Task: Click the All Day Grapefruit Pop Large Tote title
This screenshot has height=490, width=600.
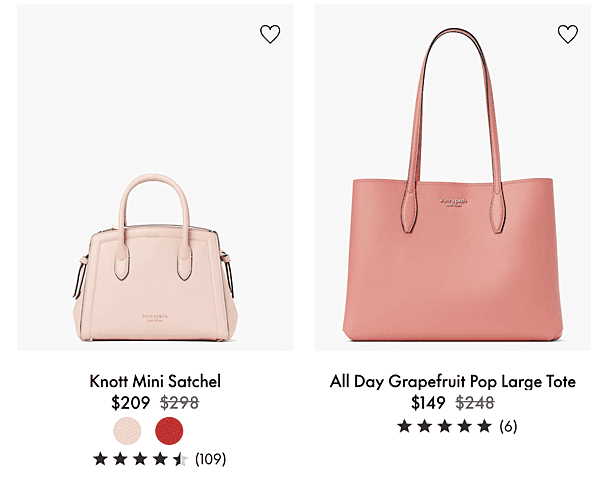Action: click(x=453, y=381)
